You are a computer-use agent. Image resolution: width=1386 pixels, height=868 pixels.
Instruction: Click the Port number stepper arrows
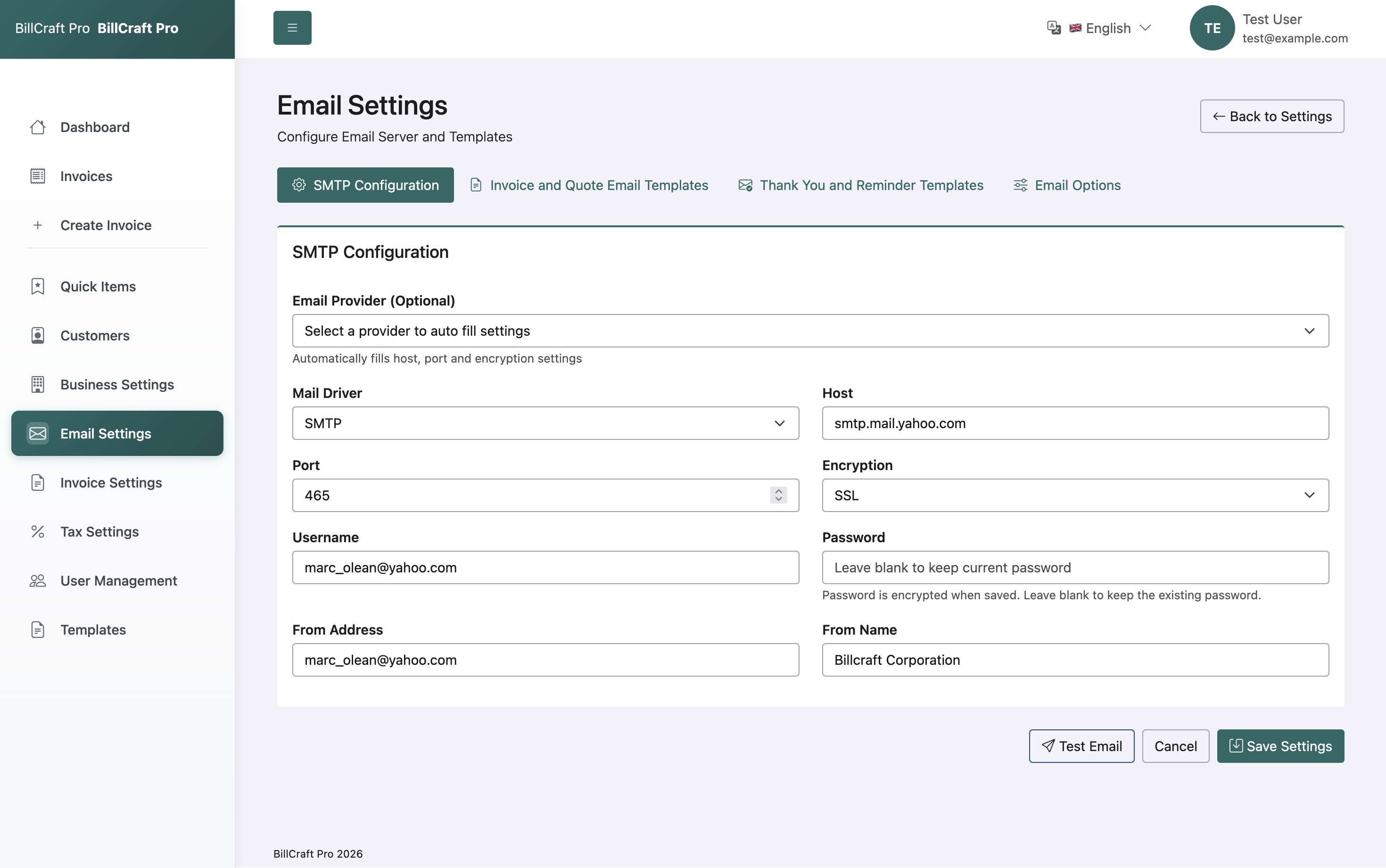point(778,495)
